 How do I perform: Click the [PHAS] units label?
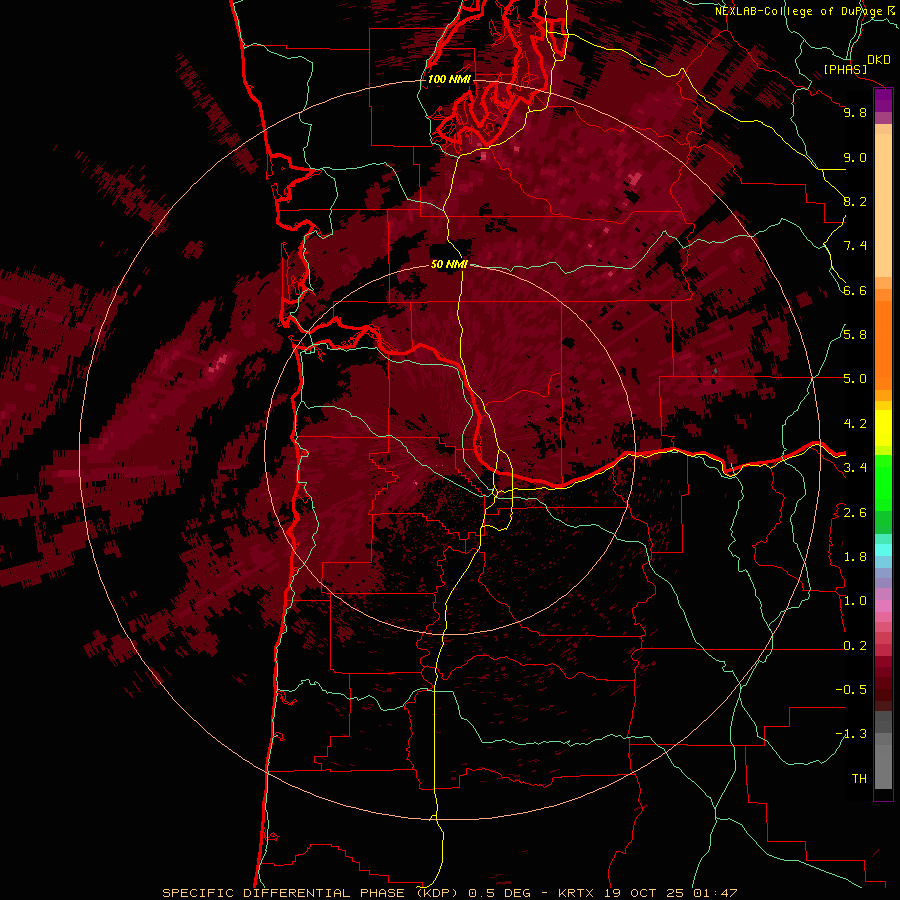(845, 70)
